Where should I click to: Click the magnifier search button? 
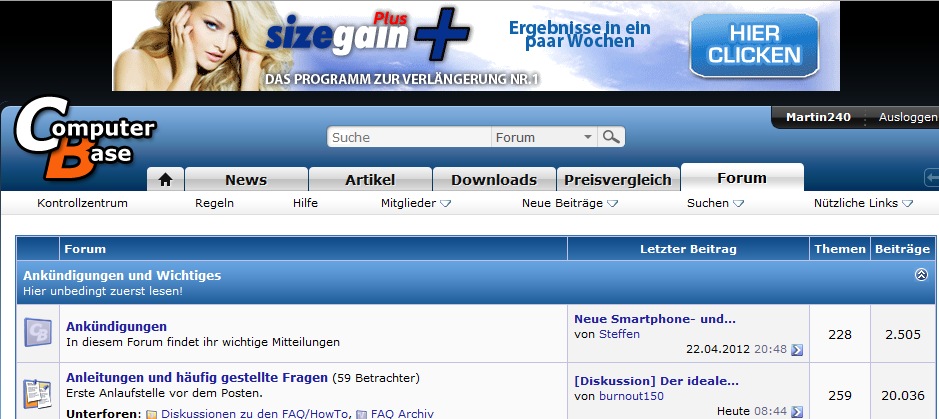pos(611,137)
